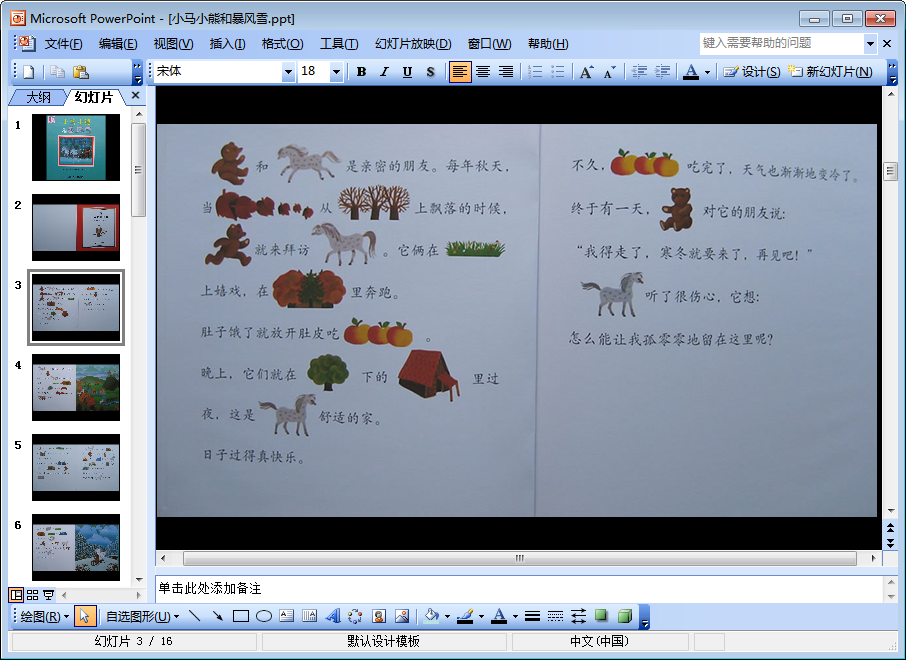Click the Copy icon in standard toolbar

tap(57, 72)
